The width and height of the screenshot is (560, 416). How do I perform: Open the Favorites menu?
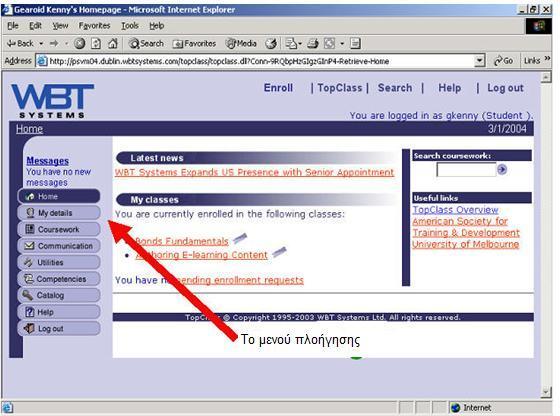pos(94,26)
